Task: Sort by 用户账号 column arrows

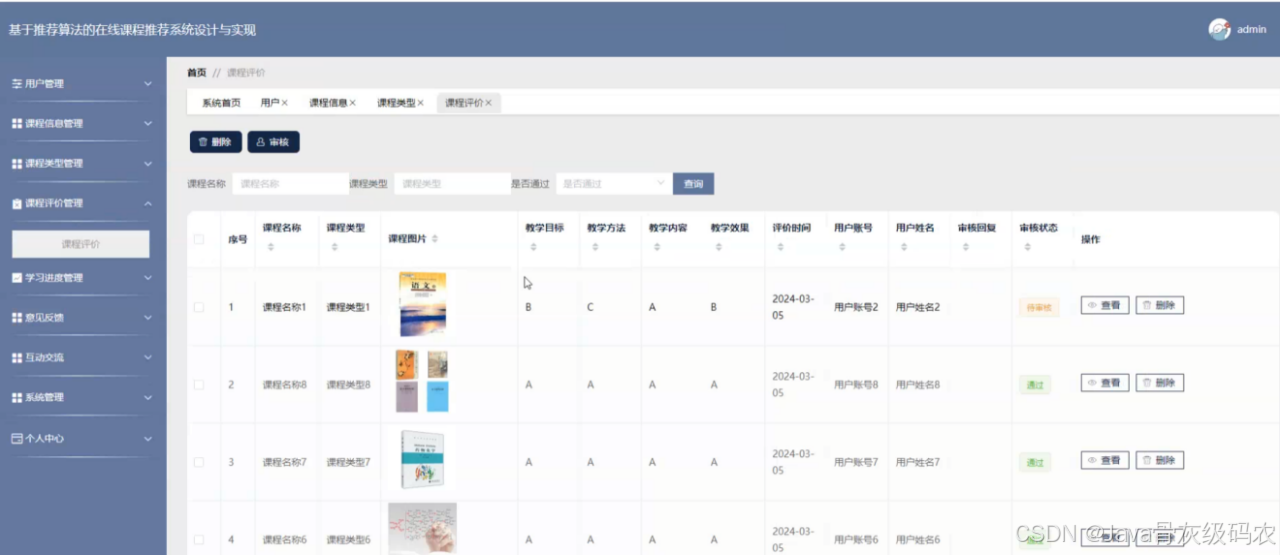Action: click(842, 247)
